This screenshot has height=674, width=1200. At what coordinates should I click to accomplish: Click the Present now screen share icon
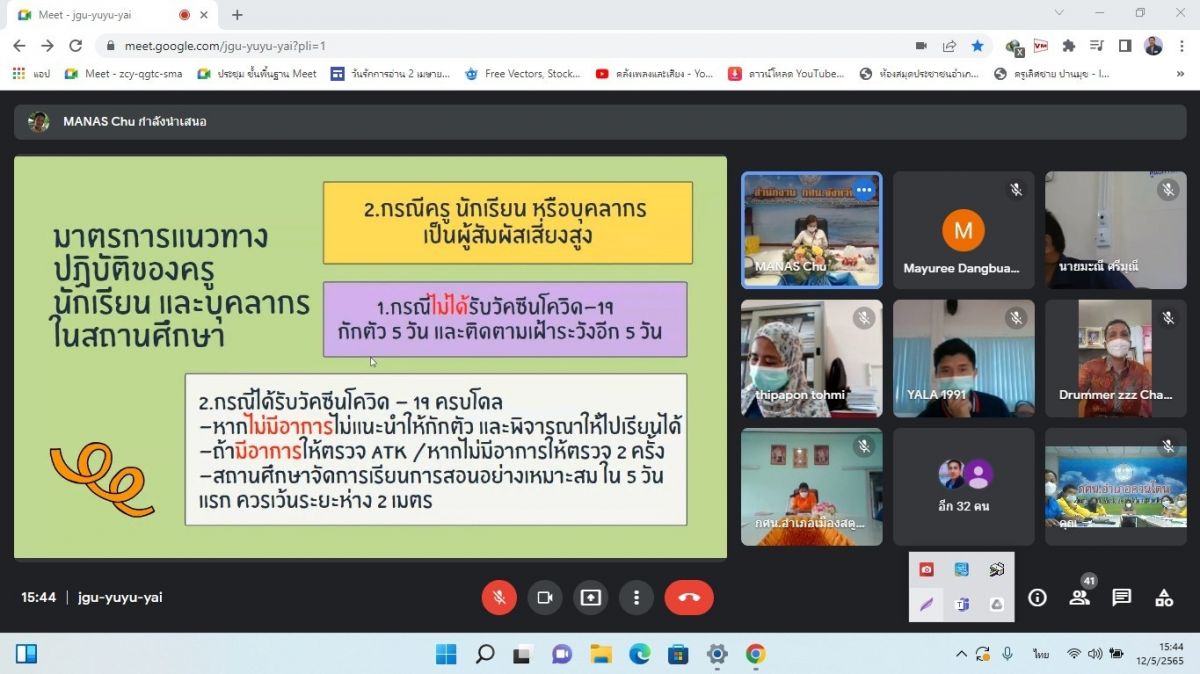click(591, 598)
